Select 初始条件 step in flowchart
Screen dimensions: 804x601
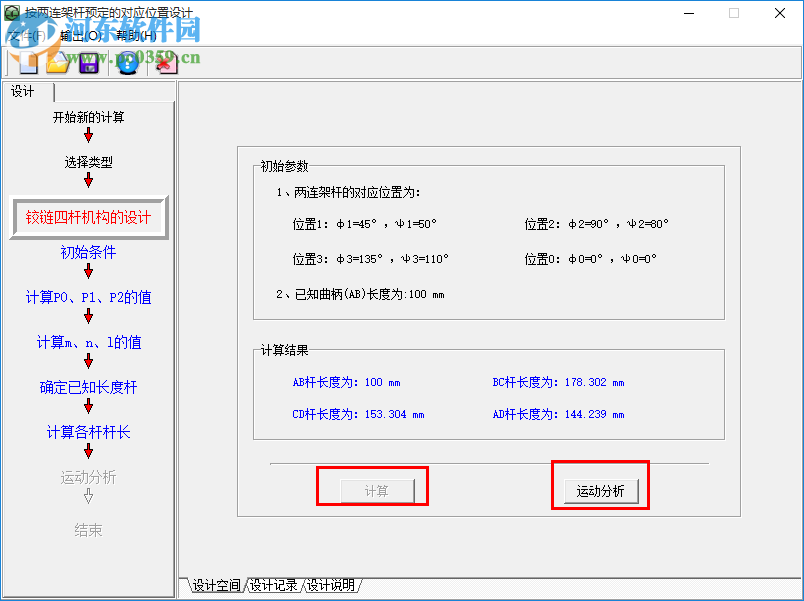pos(88,252)
